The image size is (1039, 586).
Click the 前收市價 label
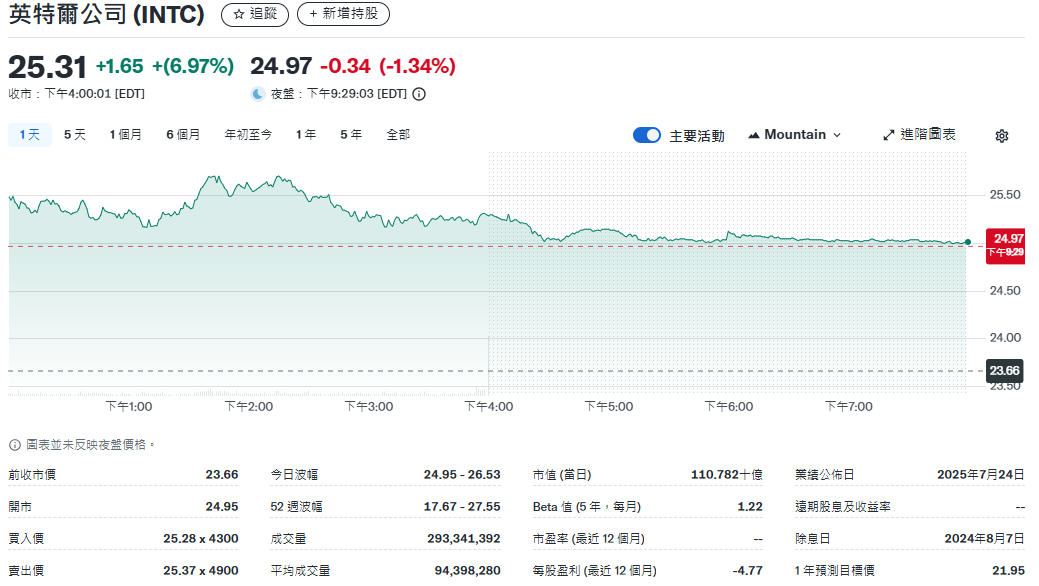(32, 475)
